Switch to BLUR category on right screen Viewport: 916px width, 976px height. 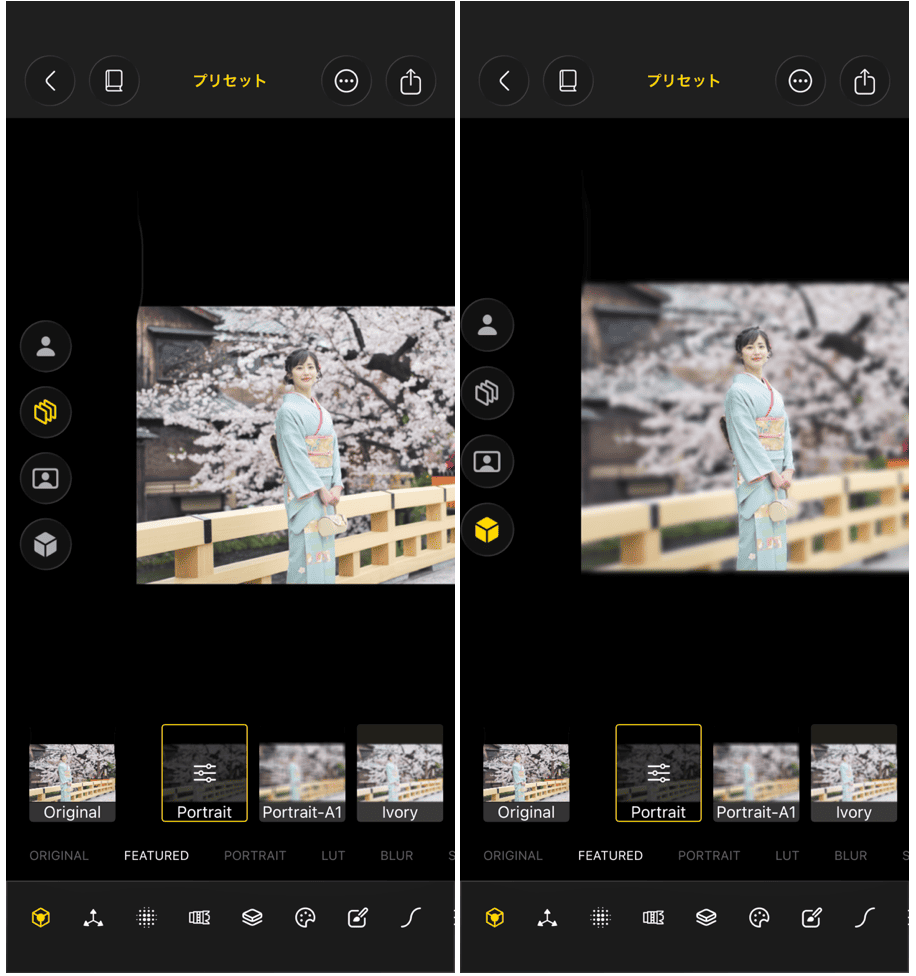tap(851, 856)
